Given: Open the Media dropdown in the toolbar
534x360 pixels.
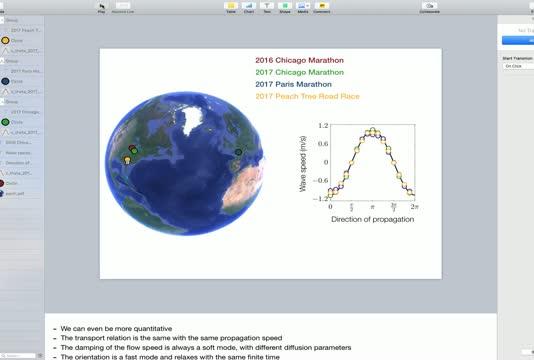Looking at the screenshot, I should [303, 7].
